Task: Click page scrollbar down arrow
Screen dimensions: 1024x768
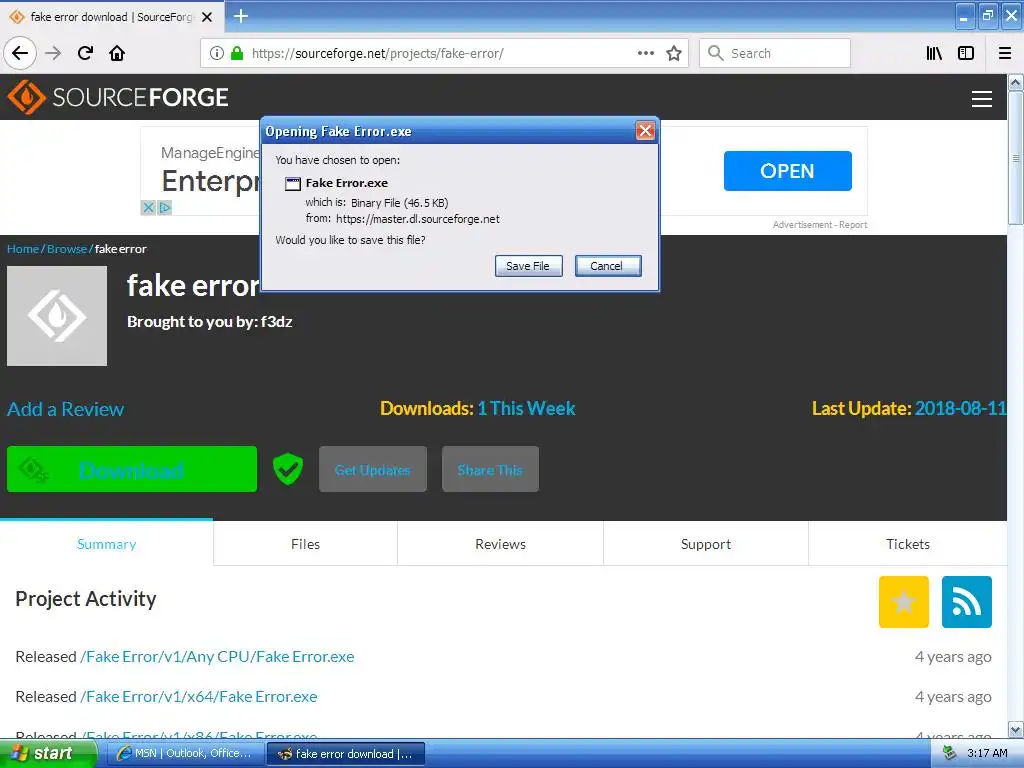Action: coord(1016,729)
